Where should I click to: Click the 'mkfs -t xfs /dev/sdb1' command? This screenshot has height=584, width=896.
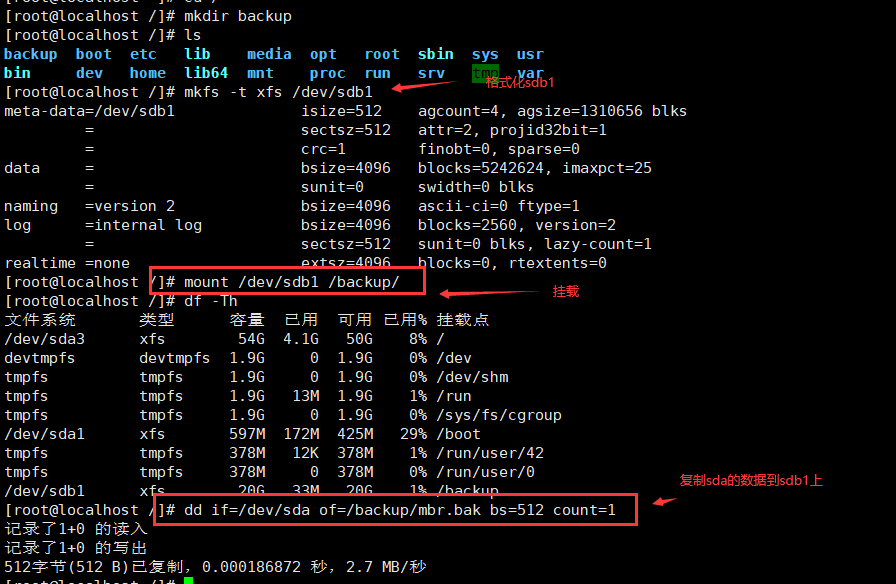click(x=278, y=92)
